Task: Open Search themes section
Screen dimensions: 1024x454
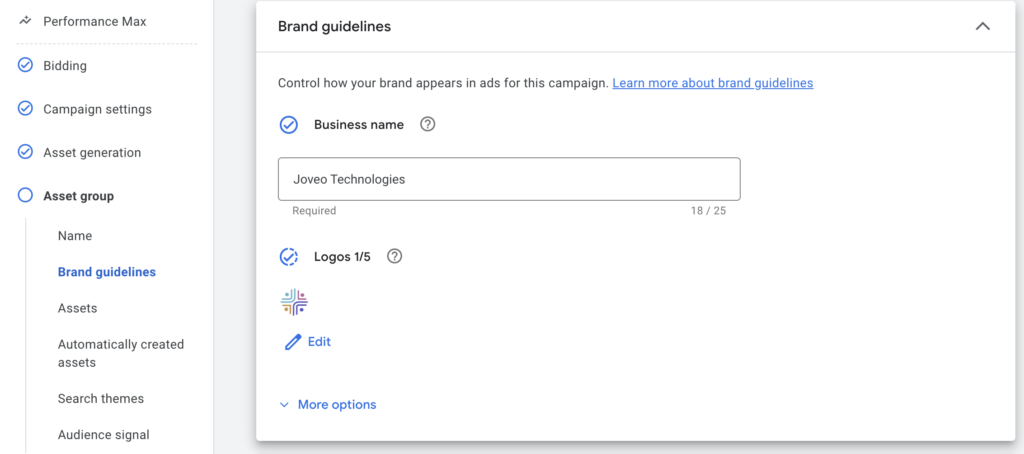Action: click(101, 398)
